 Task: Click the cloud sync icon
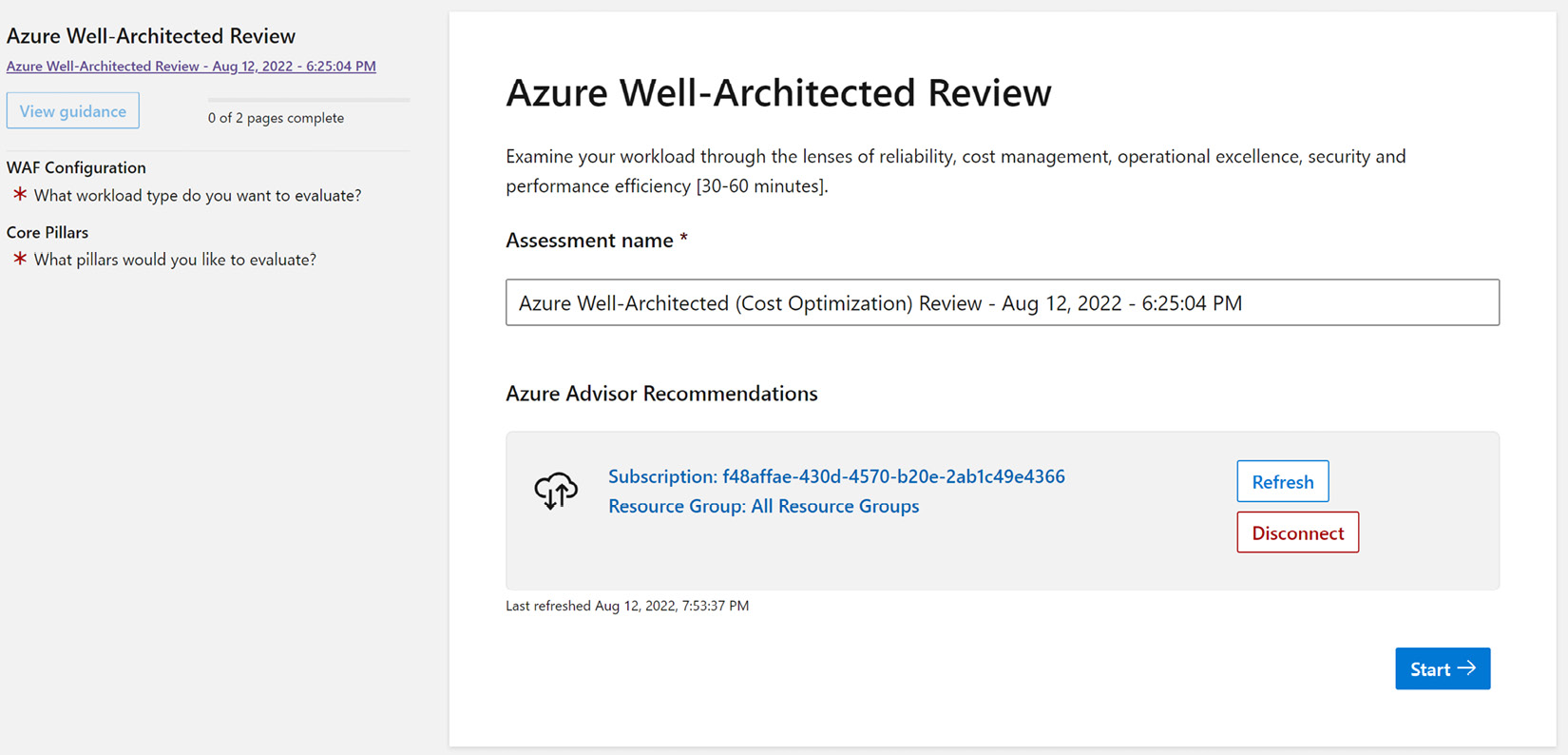[556, 491]
